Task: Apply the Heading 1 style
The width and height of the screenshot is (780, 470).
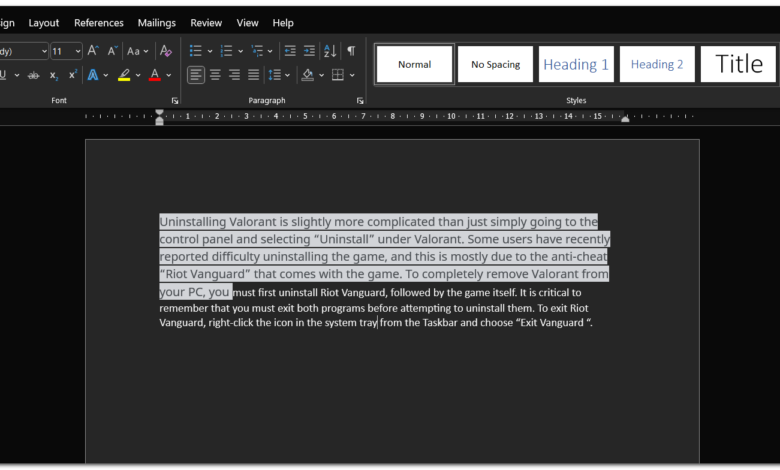Action: pyautogui.click(x=576, y=65)
